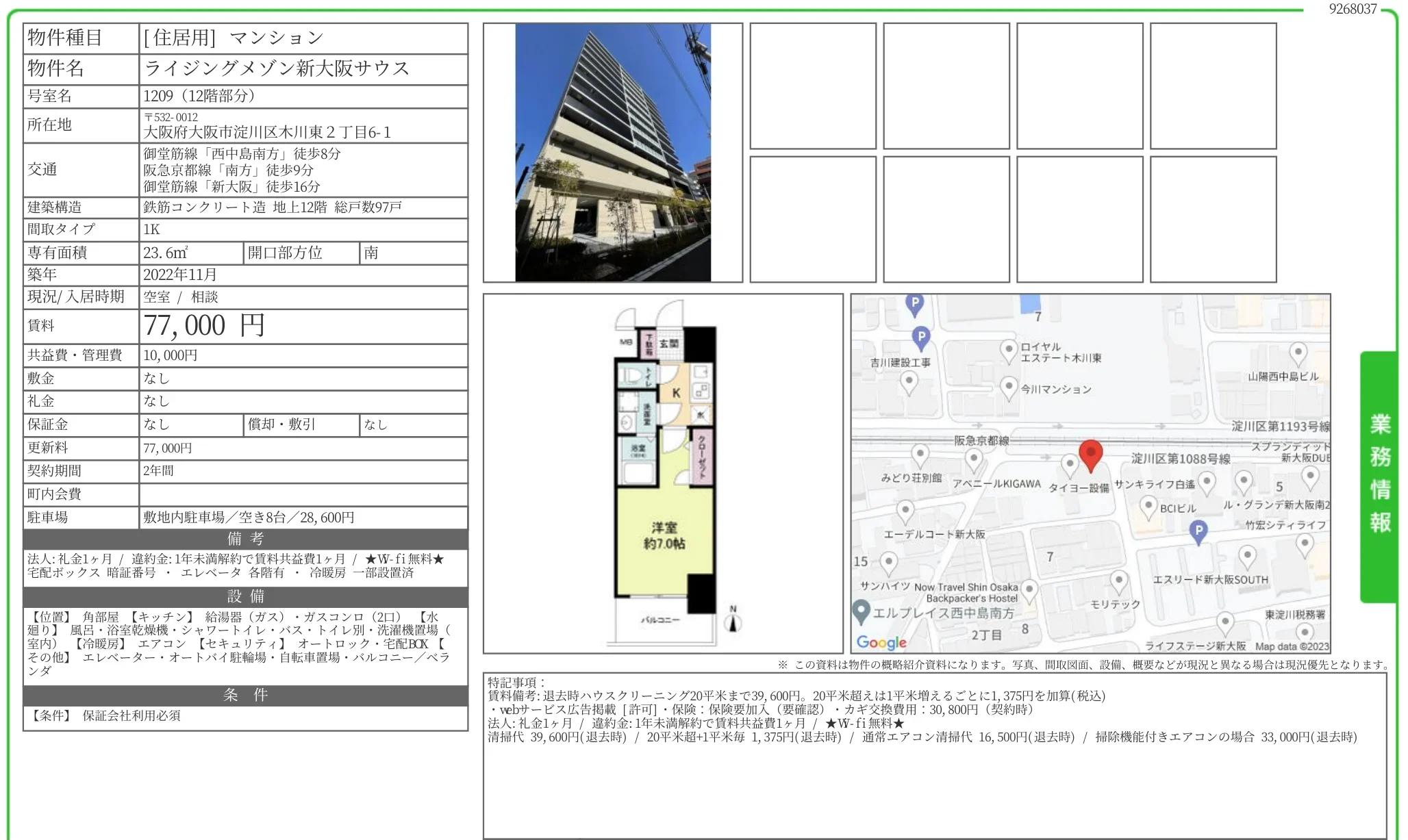Viewport: 1408px width, 840px height.
Task: Select the 今川マンション map pin
Action: [1008, 387]
